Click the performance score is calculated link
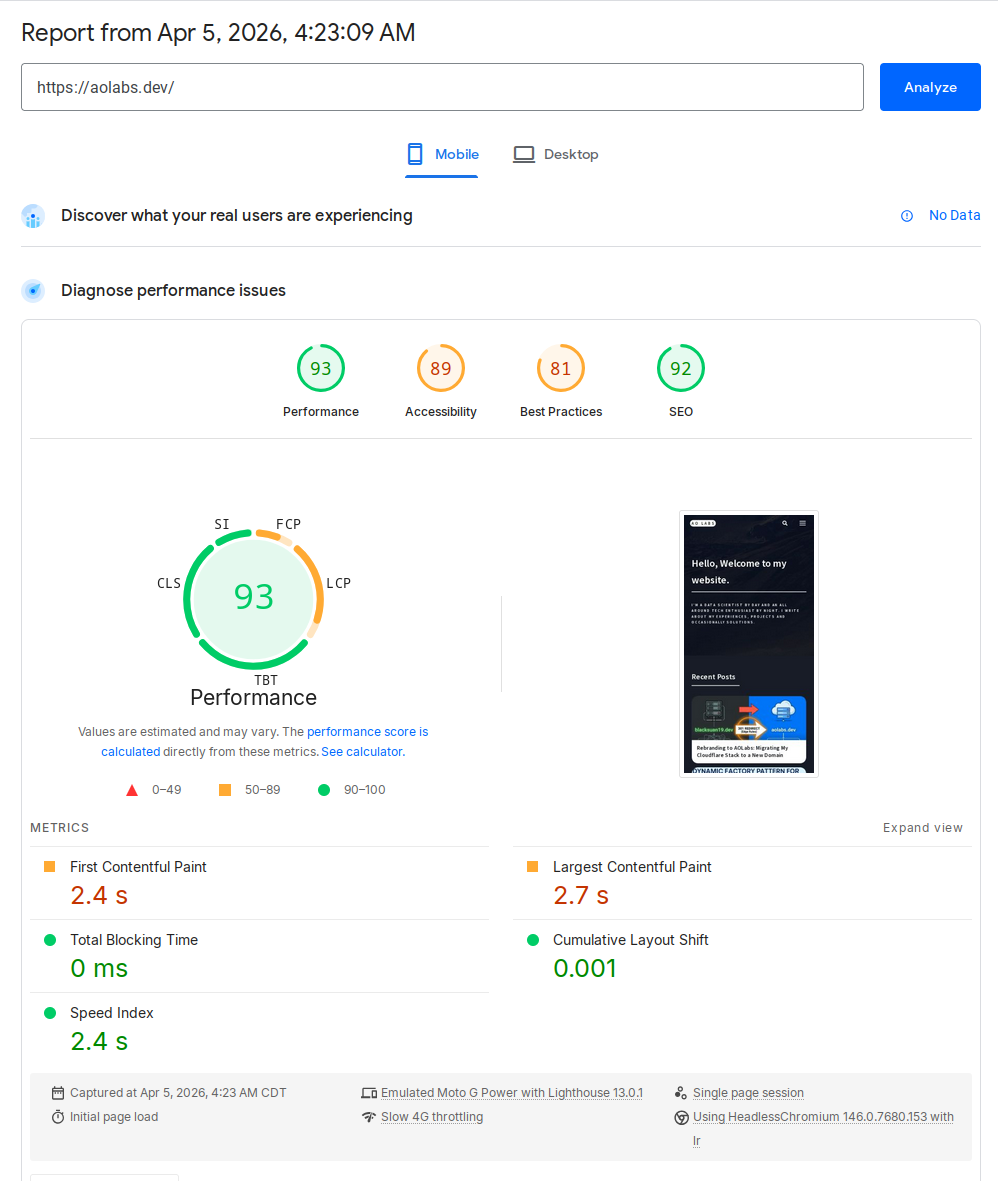Screen dimensions: 998x1181 tap(368, 731)
